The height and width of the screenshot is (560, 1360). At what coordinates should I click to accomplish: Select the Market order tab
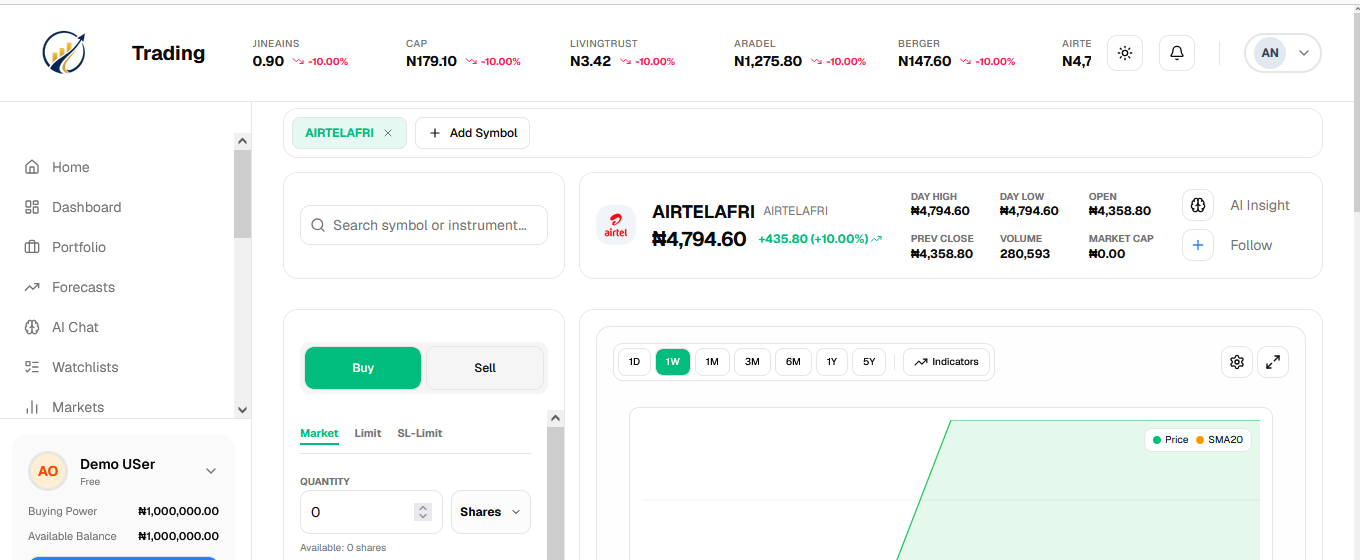[319, 433]
